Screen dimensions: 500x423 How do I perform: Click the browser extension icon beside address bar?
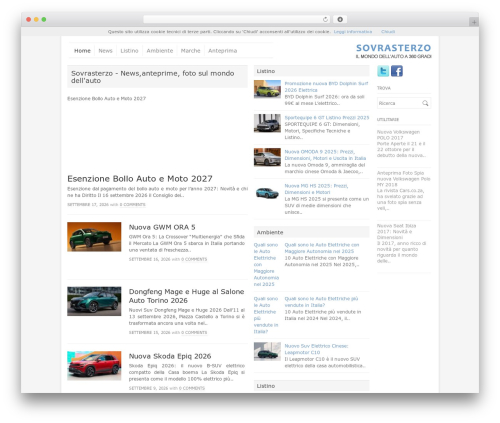(340, 19)
